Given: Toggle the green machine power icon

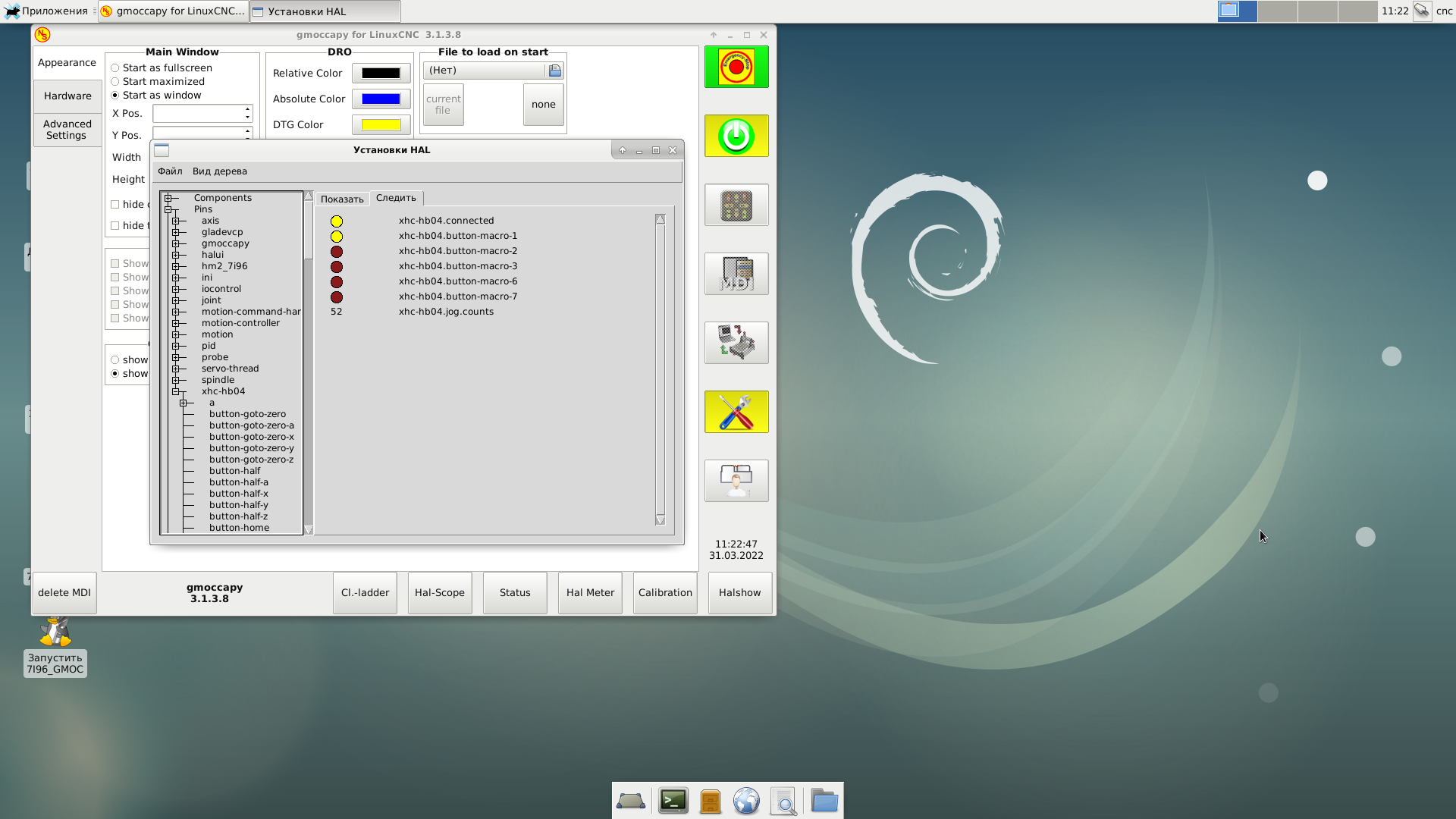Looking at the screenshot, I should pyautogui.click(x=736, y=136).
